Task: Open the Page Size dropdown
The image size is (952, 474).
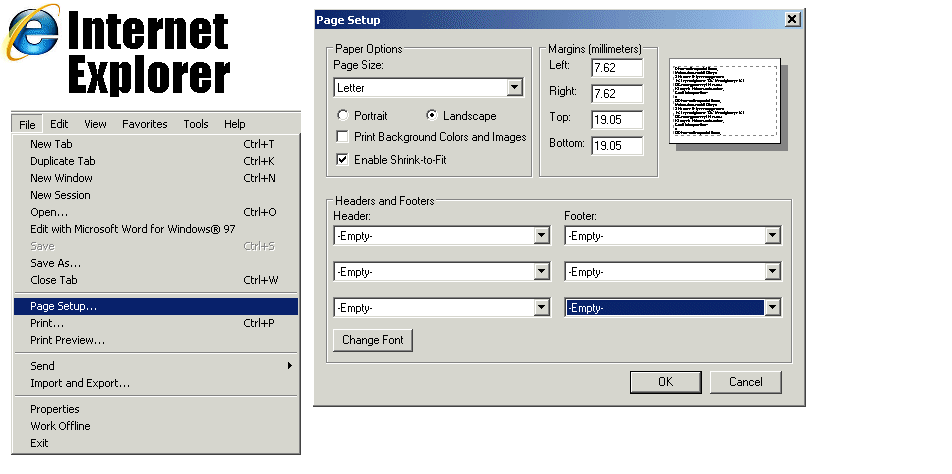Action: tap(514, 88)
